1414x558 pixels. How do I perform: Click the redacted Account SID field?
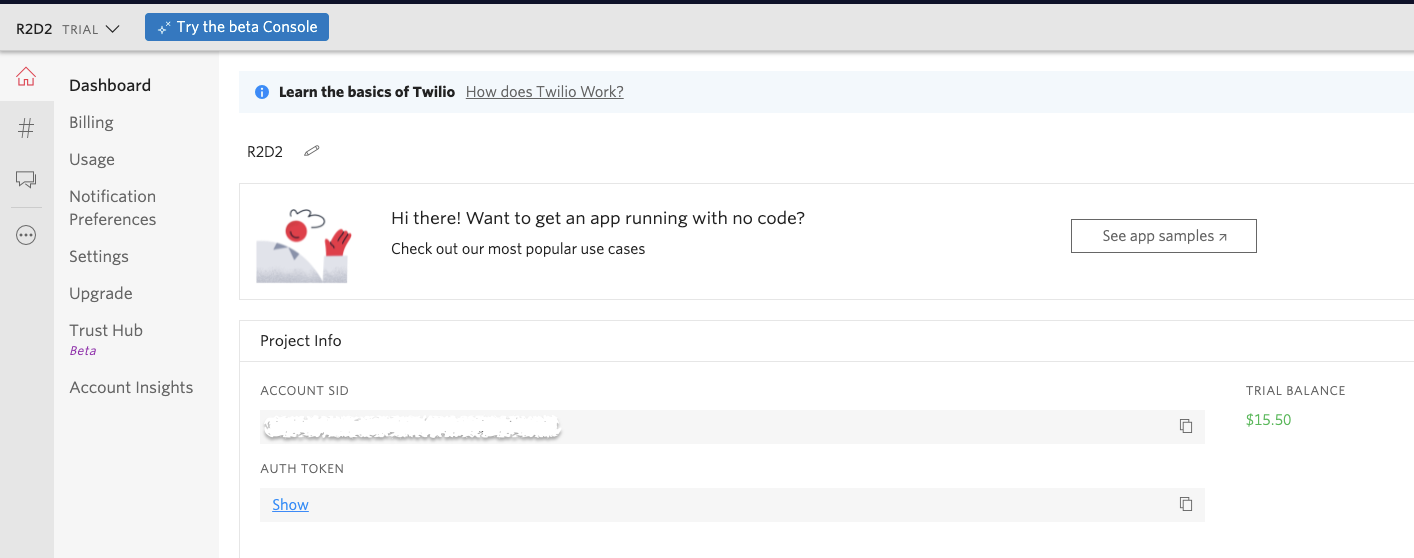pos(732,427)
